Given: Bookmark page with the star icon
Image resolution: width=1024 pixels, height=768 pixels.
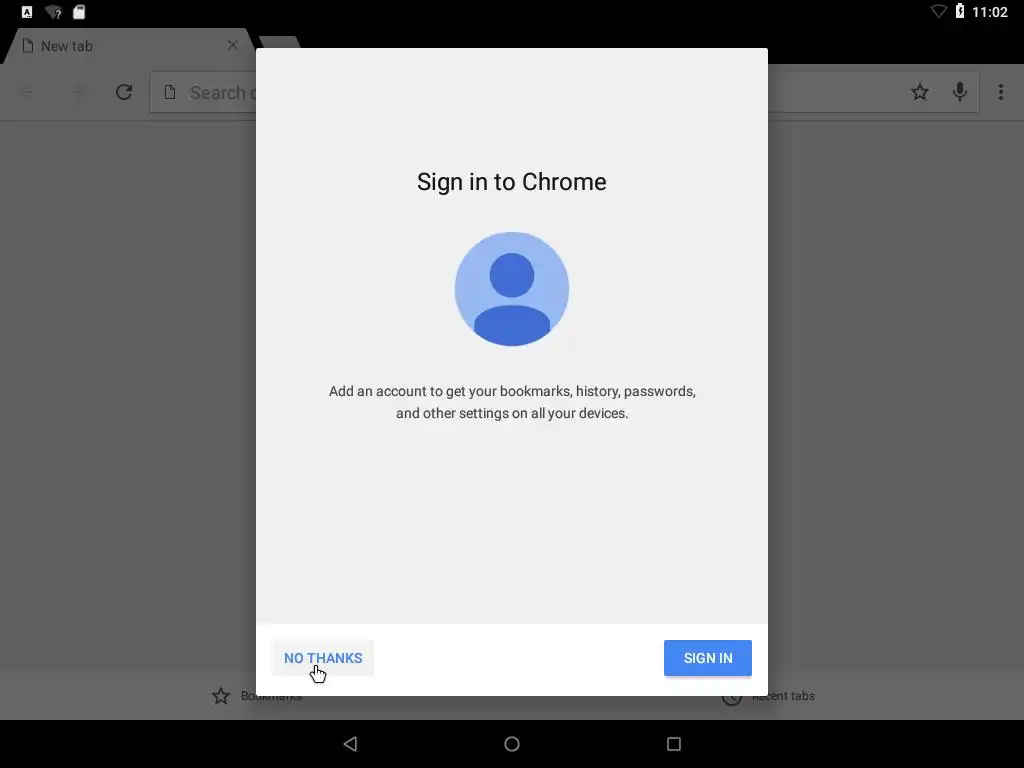Looking at the screenshot, I should click(x=920, y=92).
